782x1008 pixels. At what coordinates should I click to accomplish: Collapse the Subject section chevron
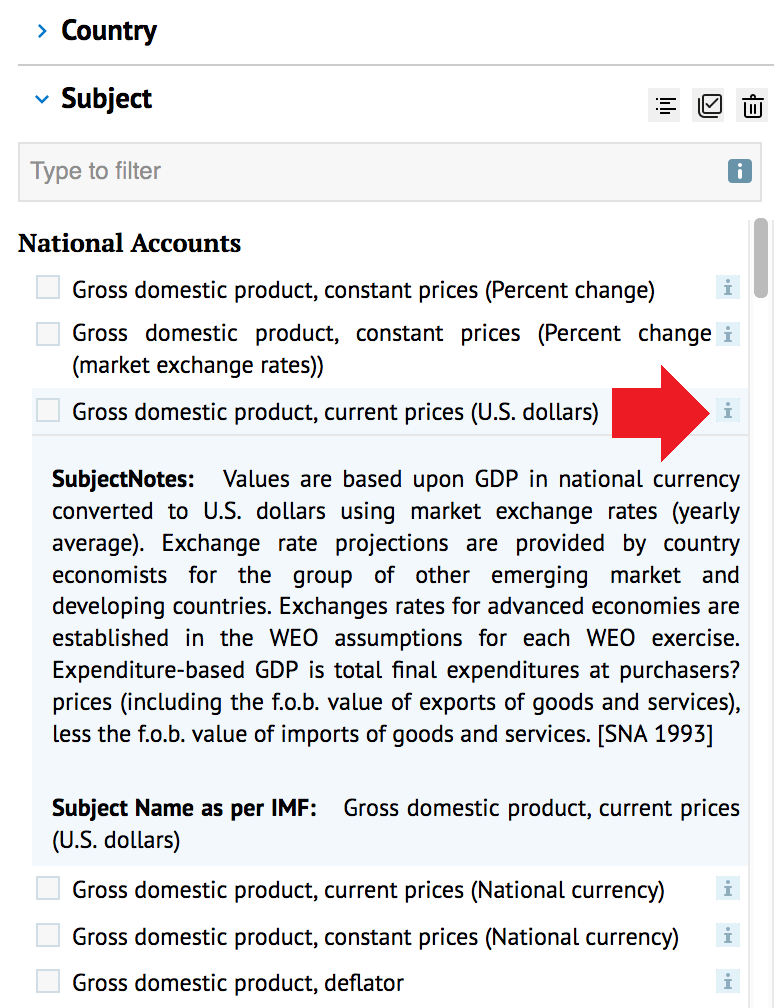point(42,99)
